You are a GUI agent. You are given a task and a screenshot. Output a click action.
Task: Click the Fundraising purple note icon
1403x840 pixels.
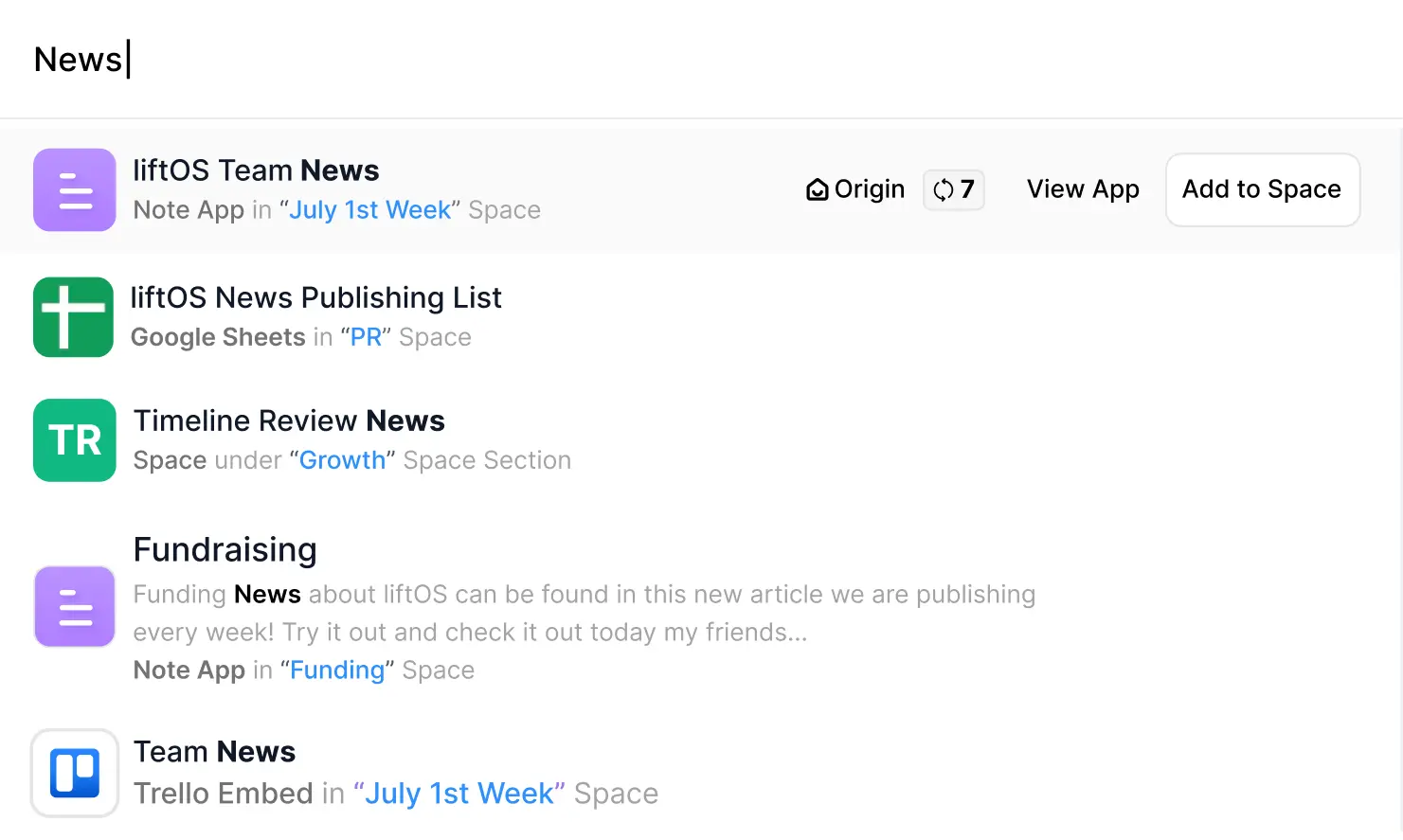click(75, 607)
